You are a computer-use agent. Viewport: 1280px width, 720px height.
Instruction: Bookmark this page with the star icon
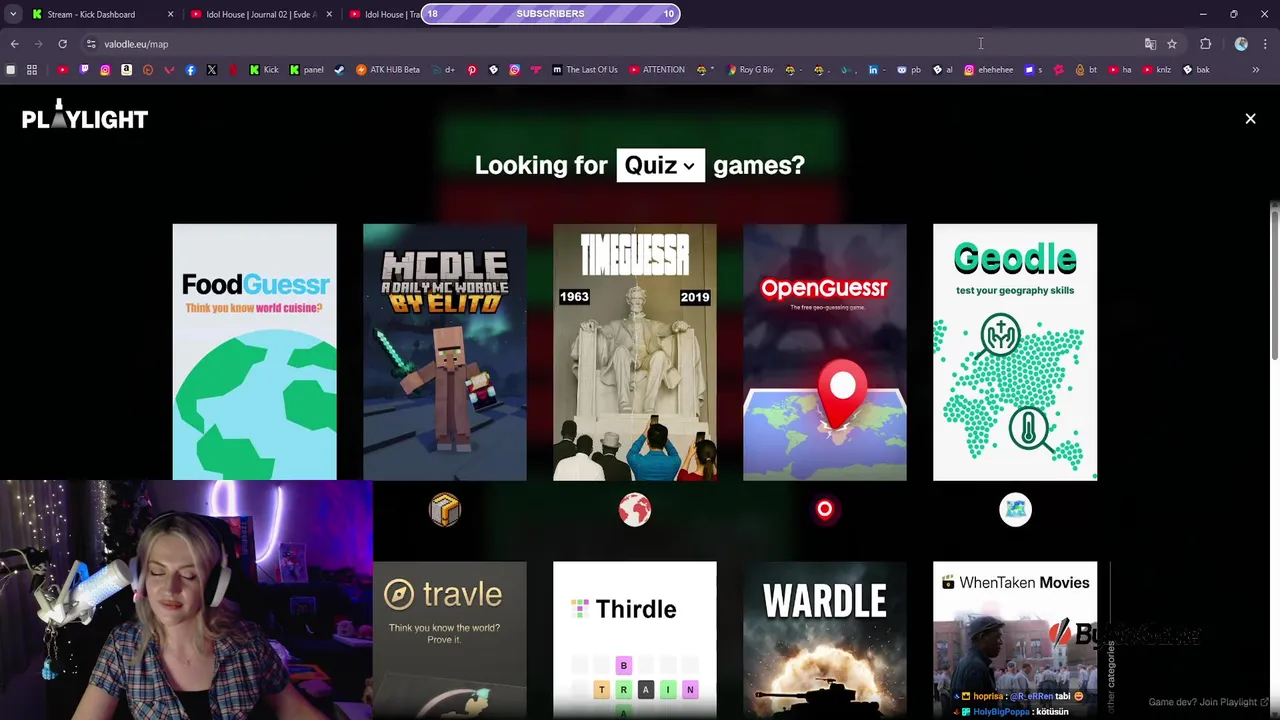(1172, 44)
